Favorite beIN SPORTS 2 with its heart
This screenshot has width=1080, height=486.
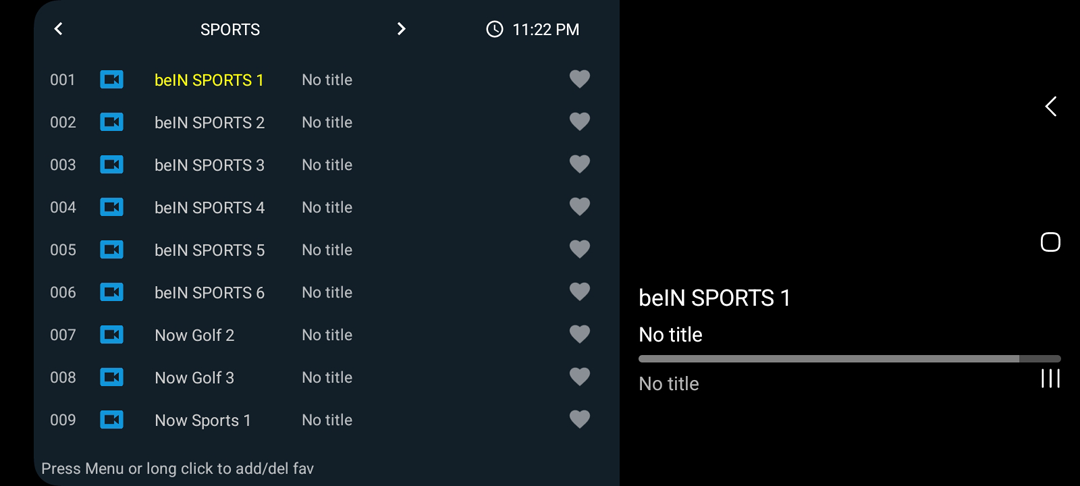point(579,122)
